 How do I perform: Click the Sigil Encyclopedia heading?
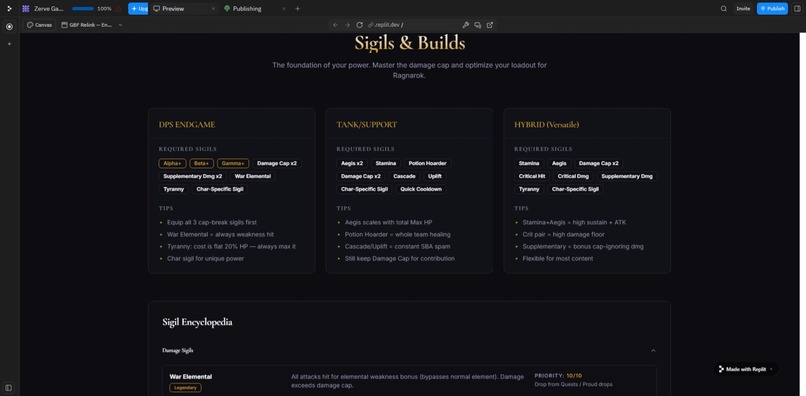(x=197, y=322)
